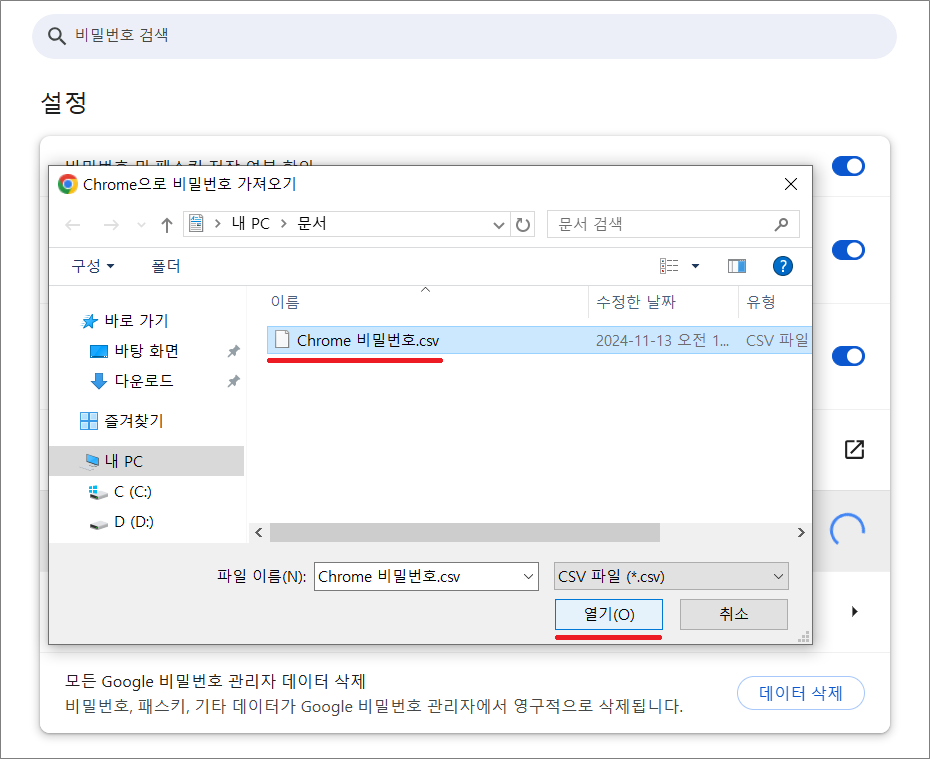The height and width of the screenshot is (759, 930).
Task: Open drive D (D:)
Action: point(133,522)
